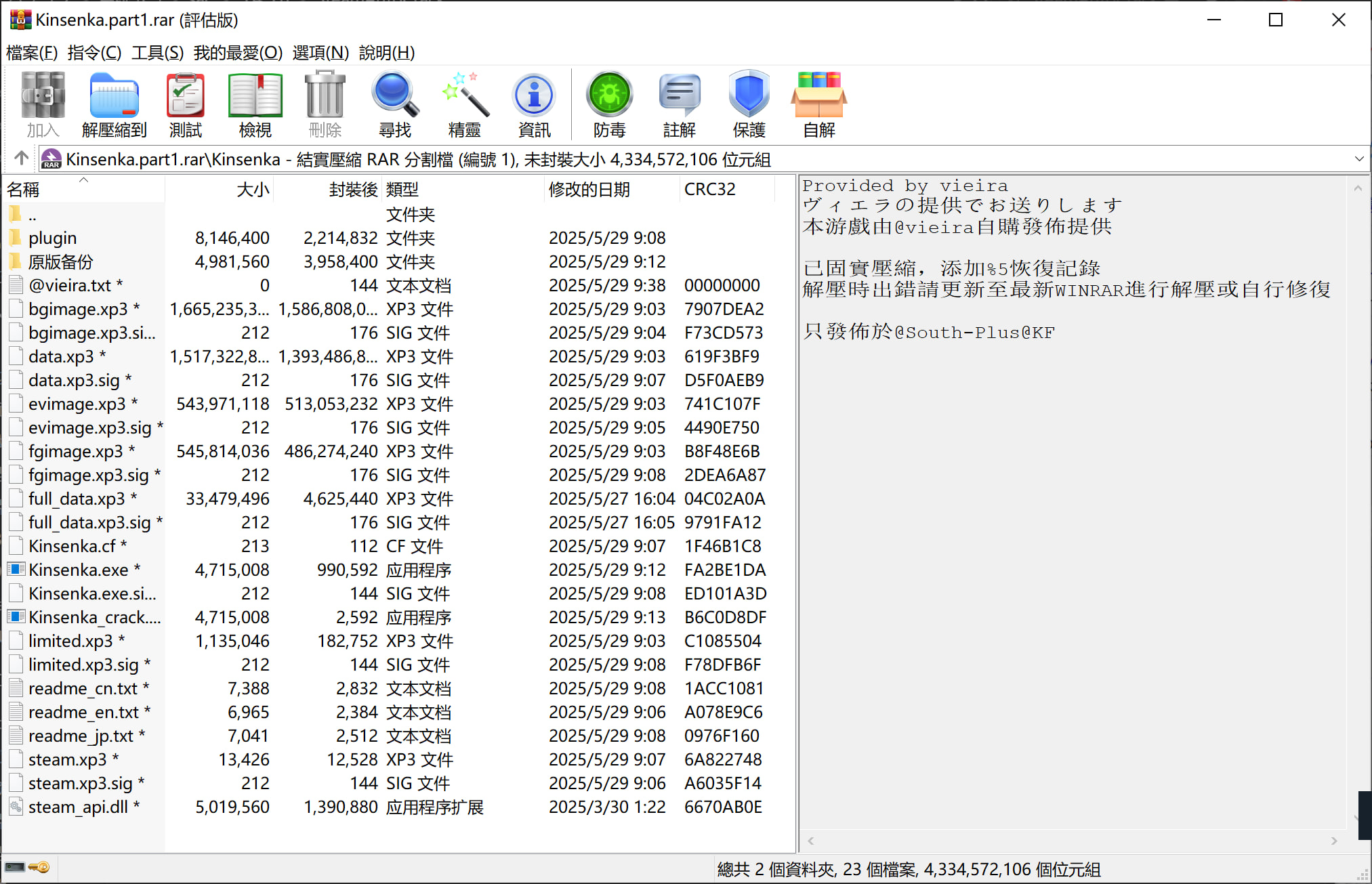Sort files by 修改的日期 column header
This screenshot has width=1372, height=884.
(x=589, y=189)
